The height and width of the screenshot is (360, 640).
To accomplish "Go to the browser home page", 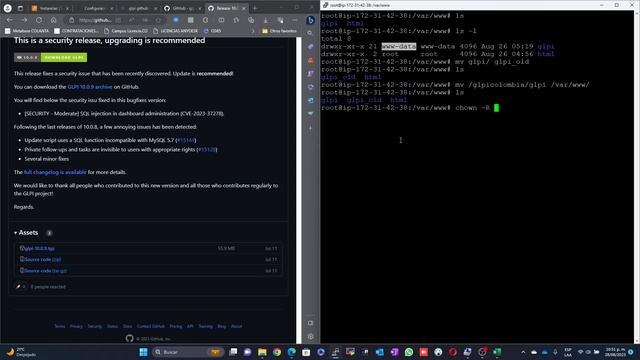I will (x=53, y=20).
